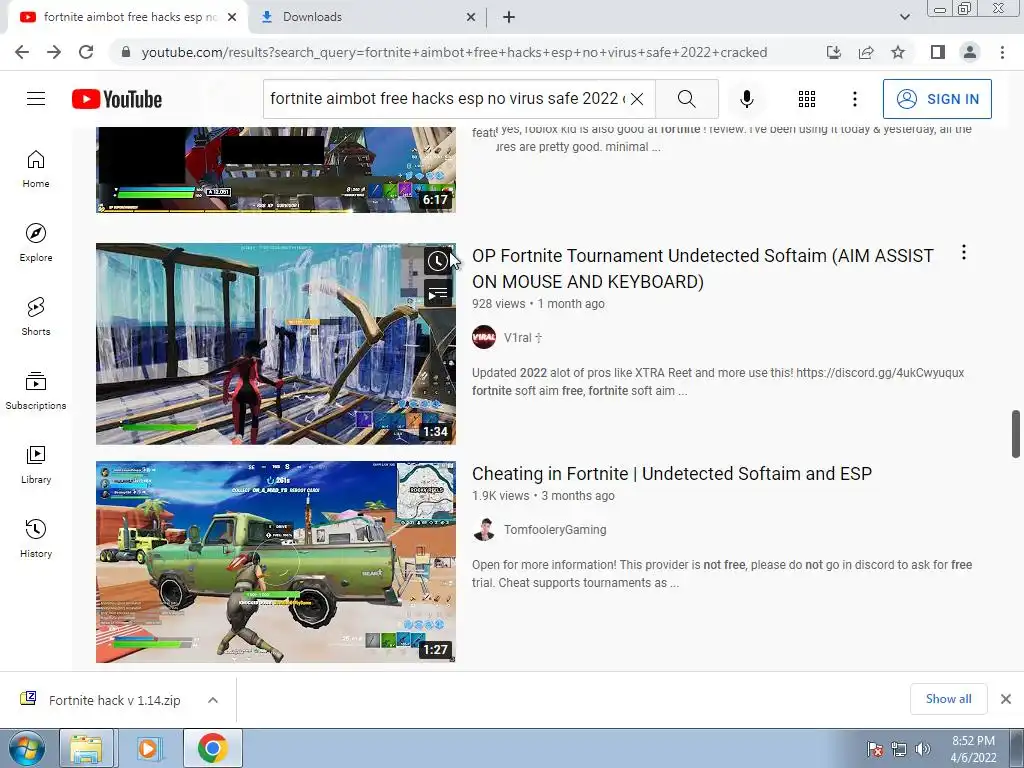
Task: Open YouTube settings three-dot menu
Action: 854,99
